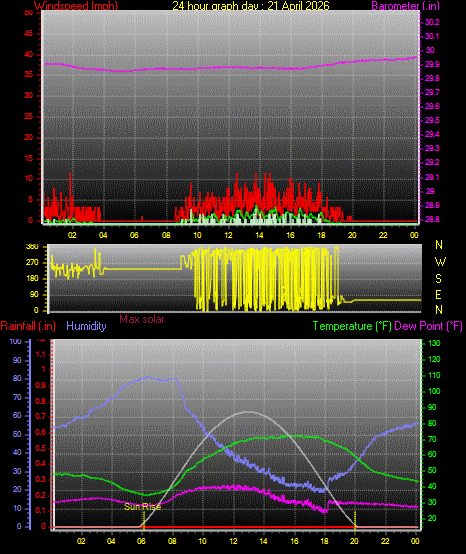Click the 'Temperature (°F)' legend label
The image size is (466, 554).
[x=352, y=326]
